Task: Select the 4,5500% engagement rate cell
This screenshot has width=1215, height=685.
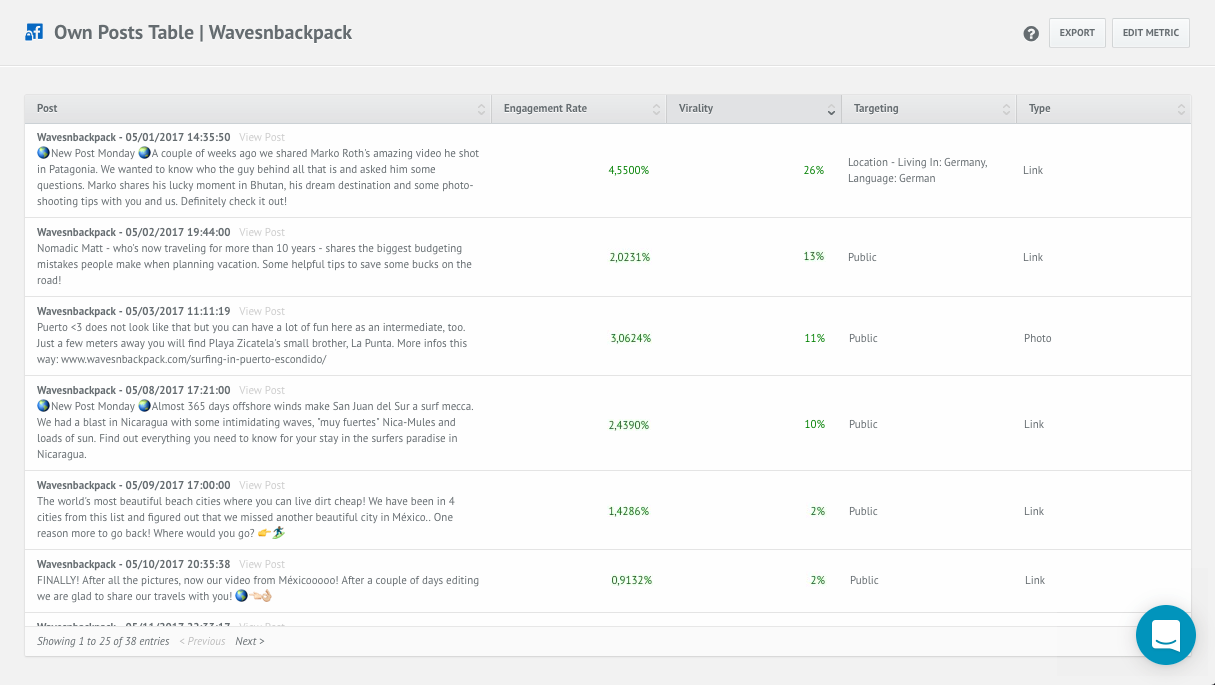Action: pos(629,170)
